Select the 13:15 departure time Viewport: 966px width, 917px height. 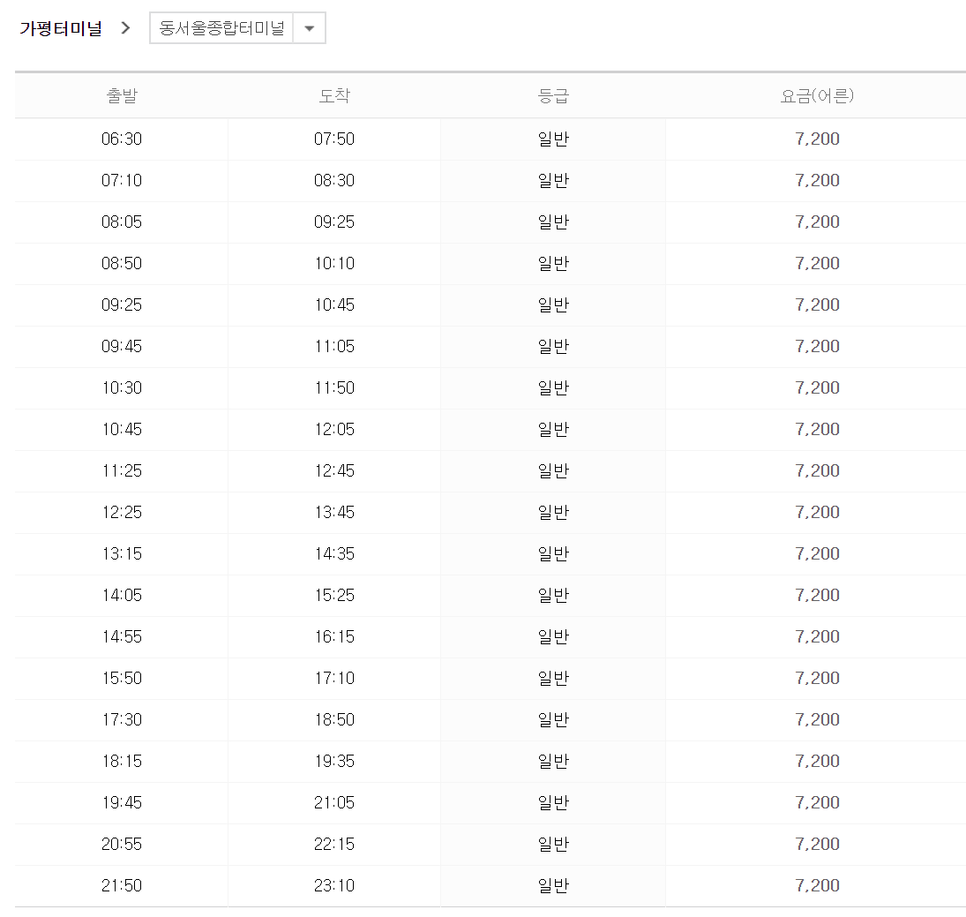pyautogui.click(x=121, y=553)
